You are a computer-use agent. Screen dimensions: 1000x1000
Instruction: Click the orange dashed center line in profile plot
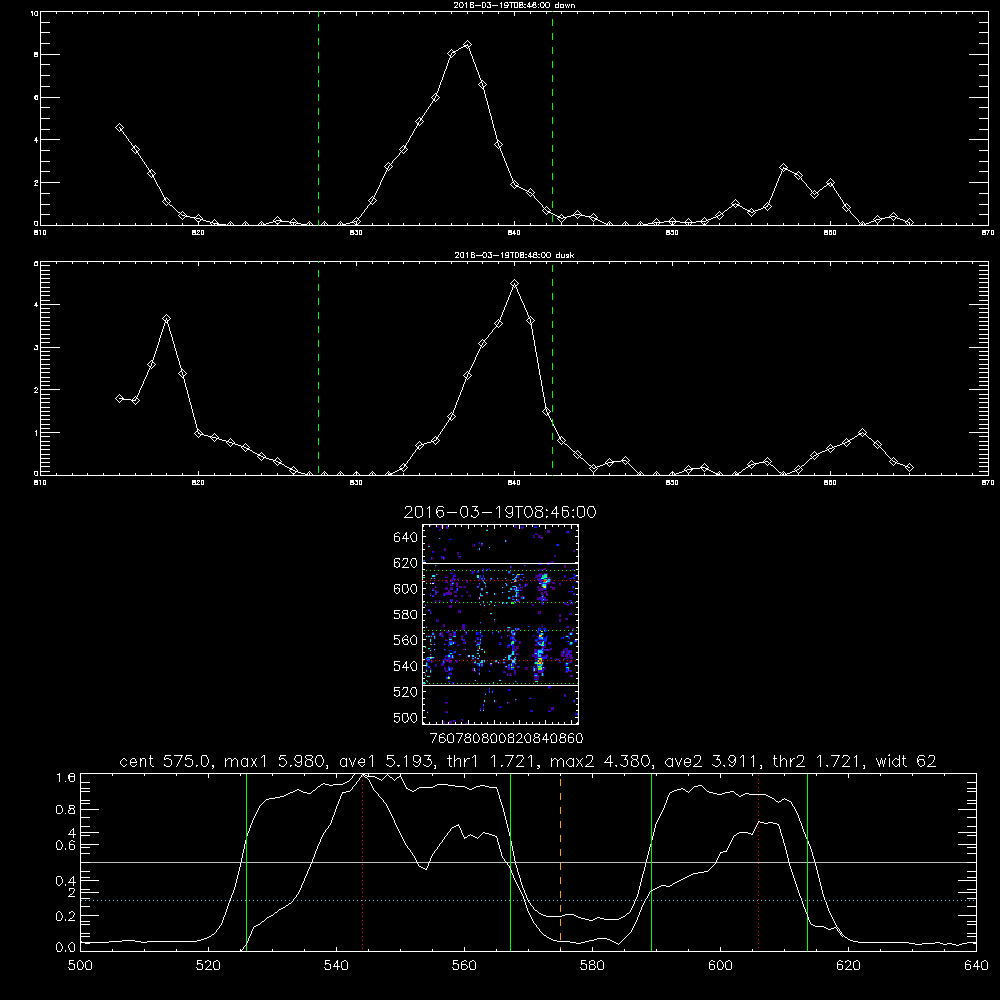(x=561, y=861)
